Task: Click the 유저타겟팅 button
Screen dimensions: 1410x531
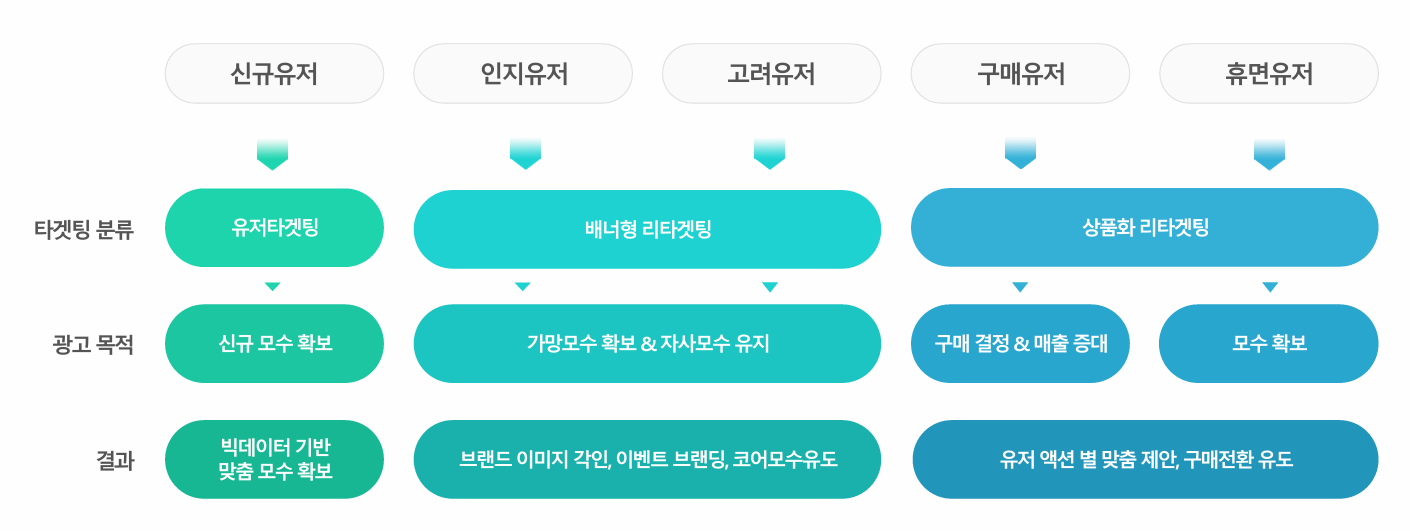Action: 274,228
